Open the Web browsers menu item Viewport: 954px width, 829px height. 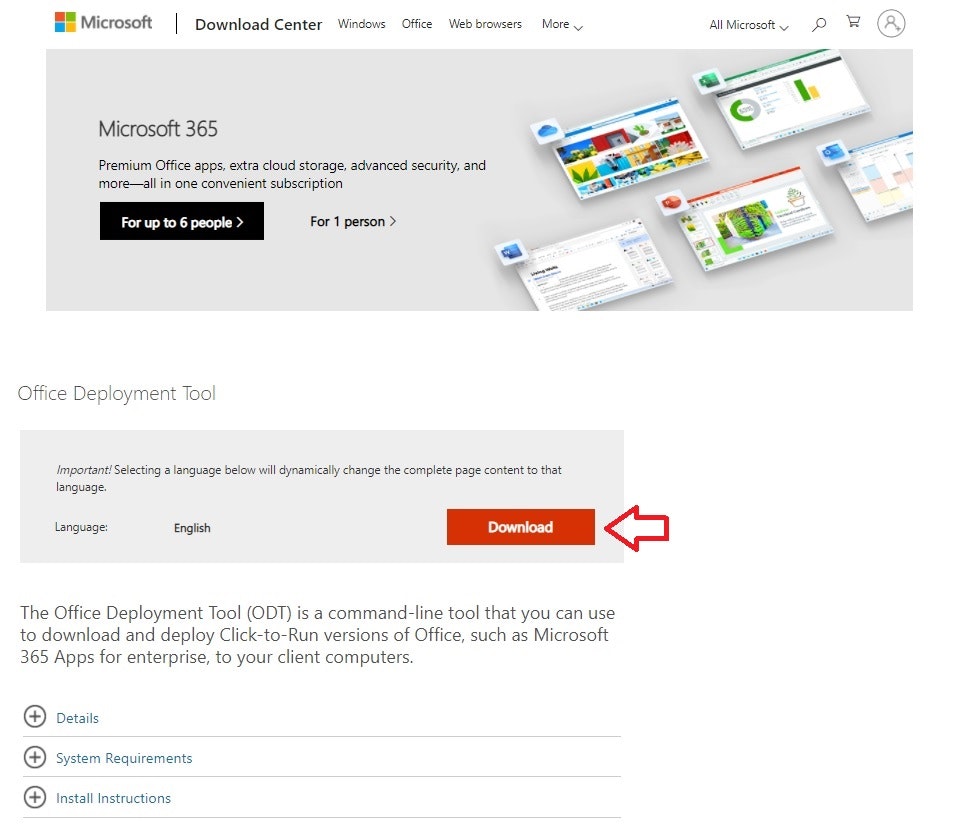point(485,24)
